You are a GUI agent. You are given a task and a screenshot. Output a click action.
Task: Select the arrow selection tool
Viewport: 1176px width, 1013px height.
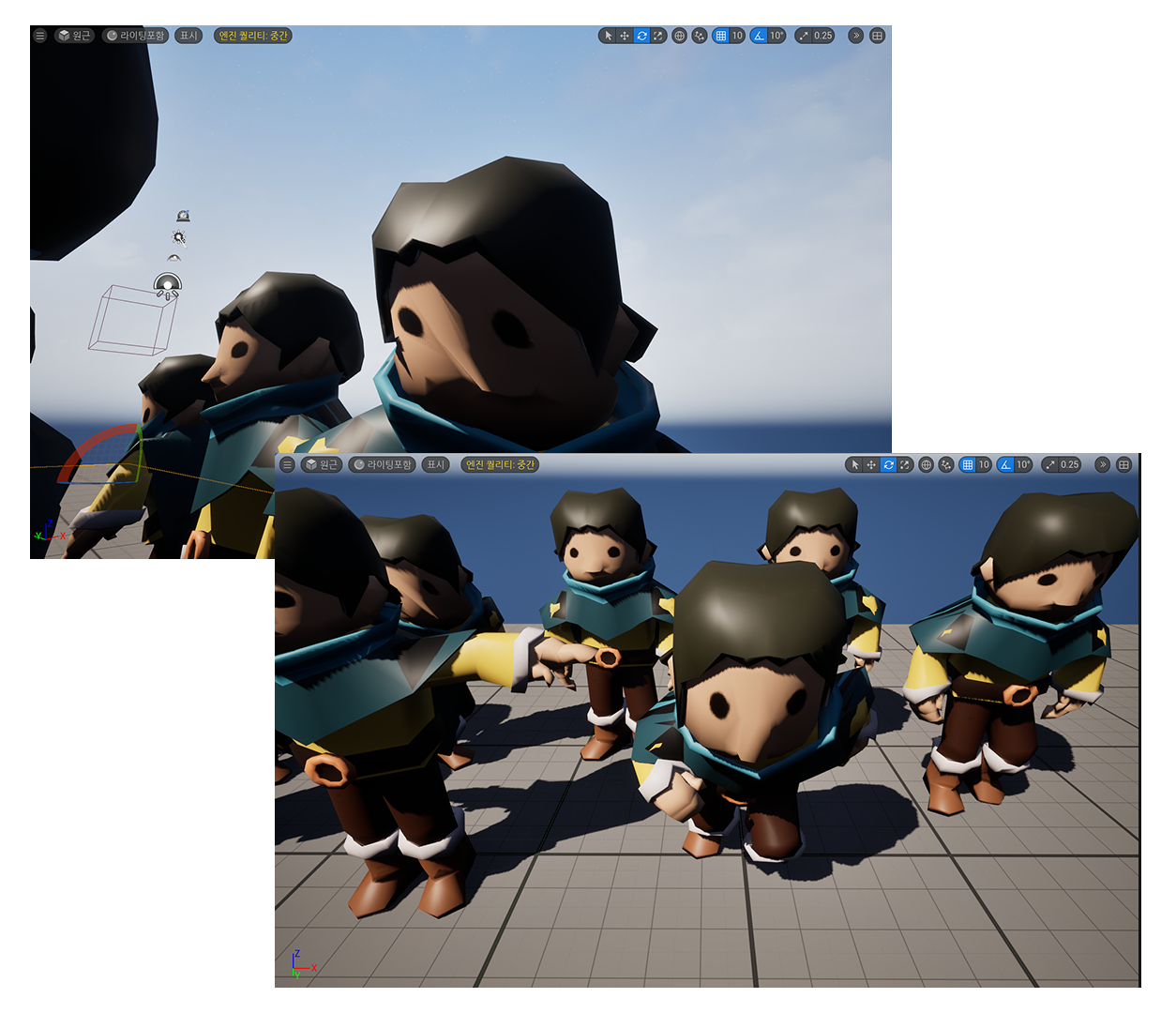609,35
